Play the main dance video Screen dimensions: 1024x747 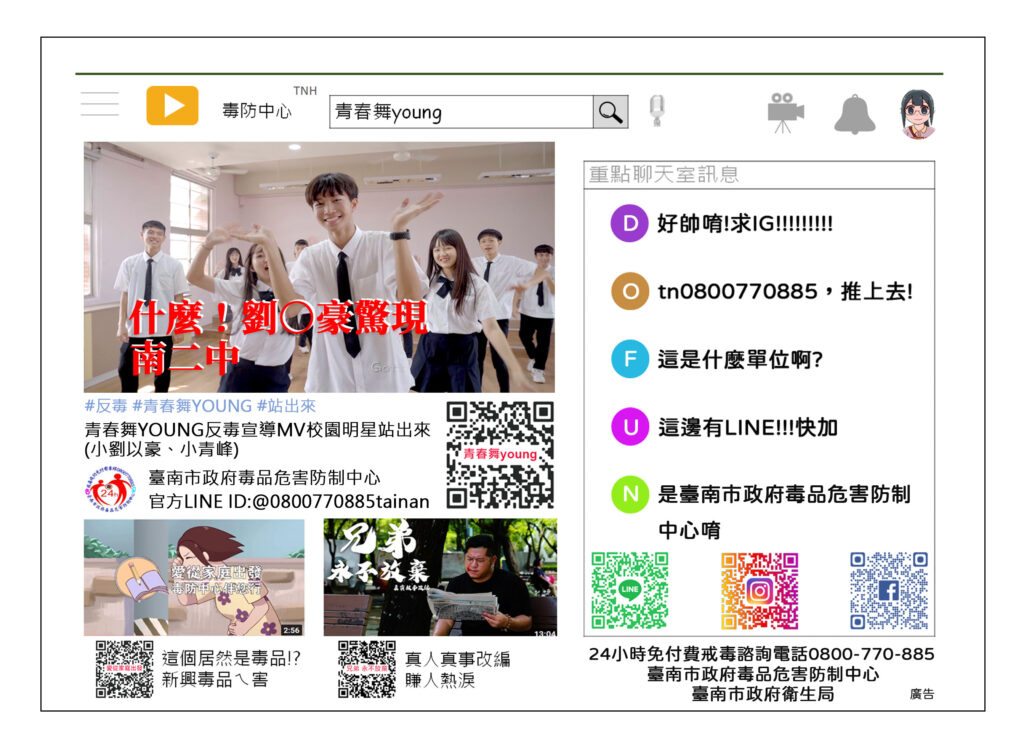point(319,267)
